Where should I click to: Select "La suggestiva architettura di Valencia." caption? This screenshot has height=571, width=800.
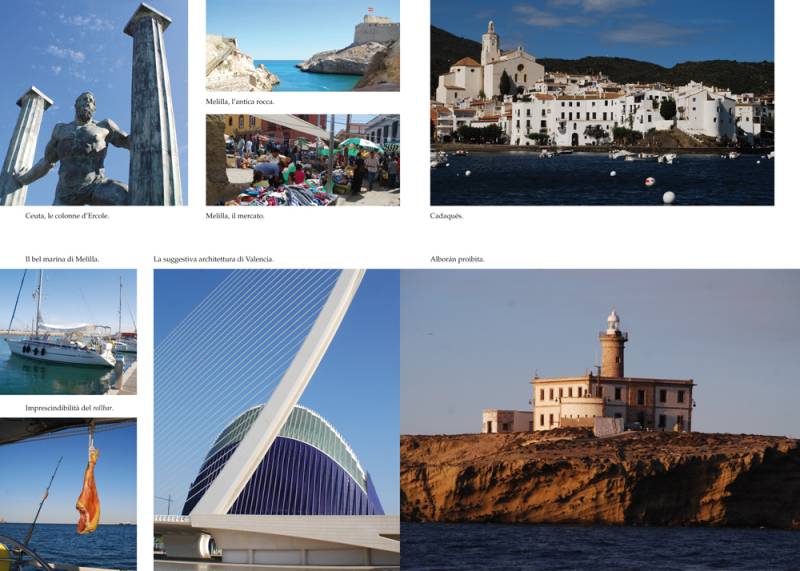[x=213, y=259]
